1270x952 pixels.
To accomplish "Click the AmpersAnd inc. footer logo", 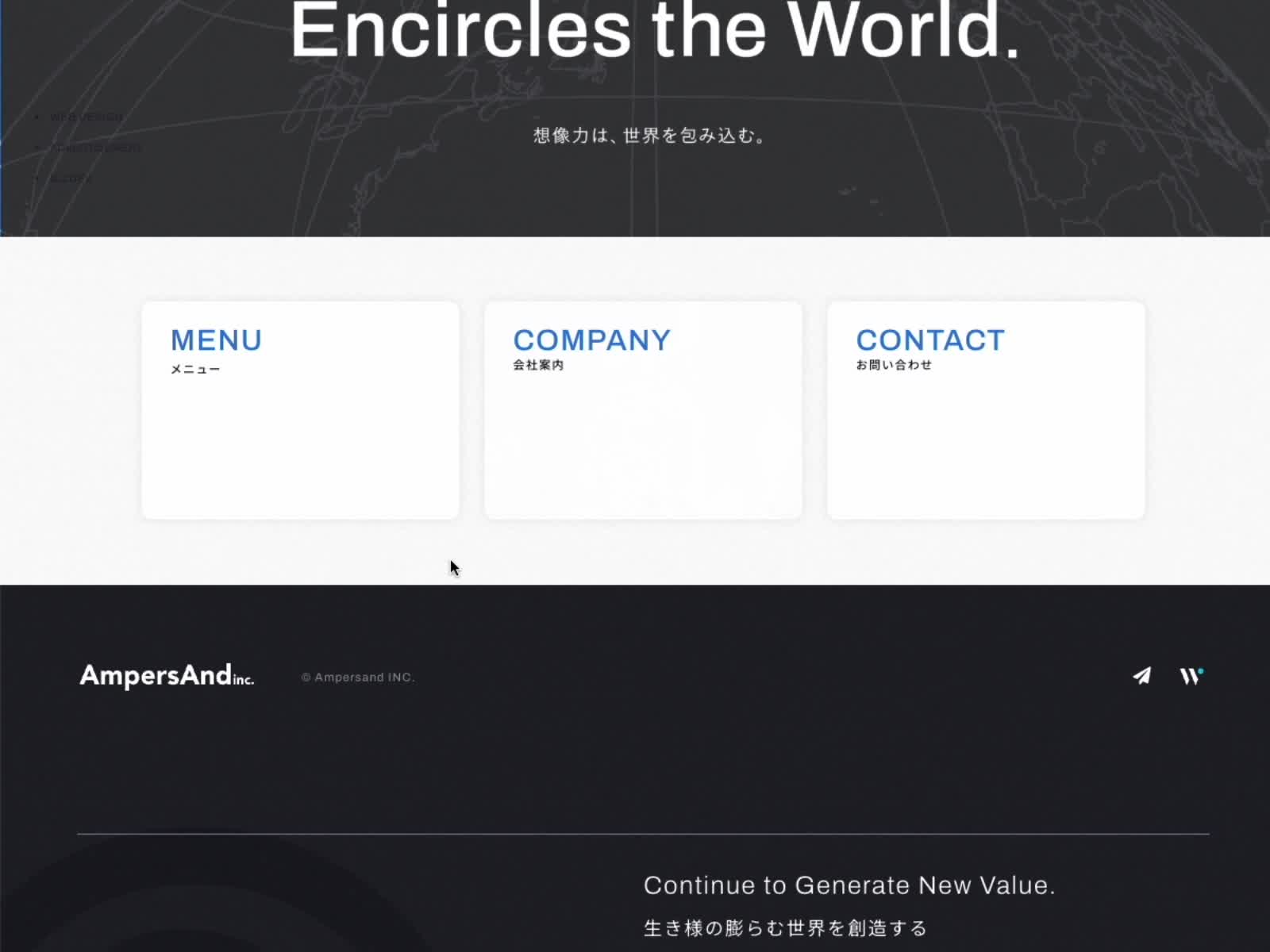I will tap(167, 675).
